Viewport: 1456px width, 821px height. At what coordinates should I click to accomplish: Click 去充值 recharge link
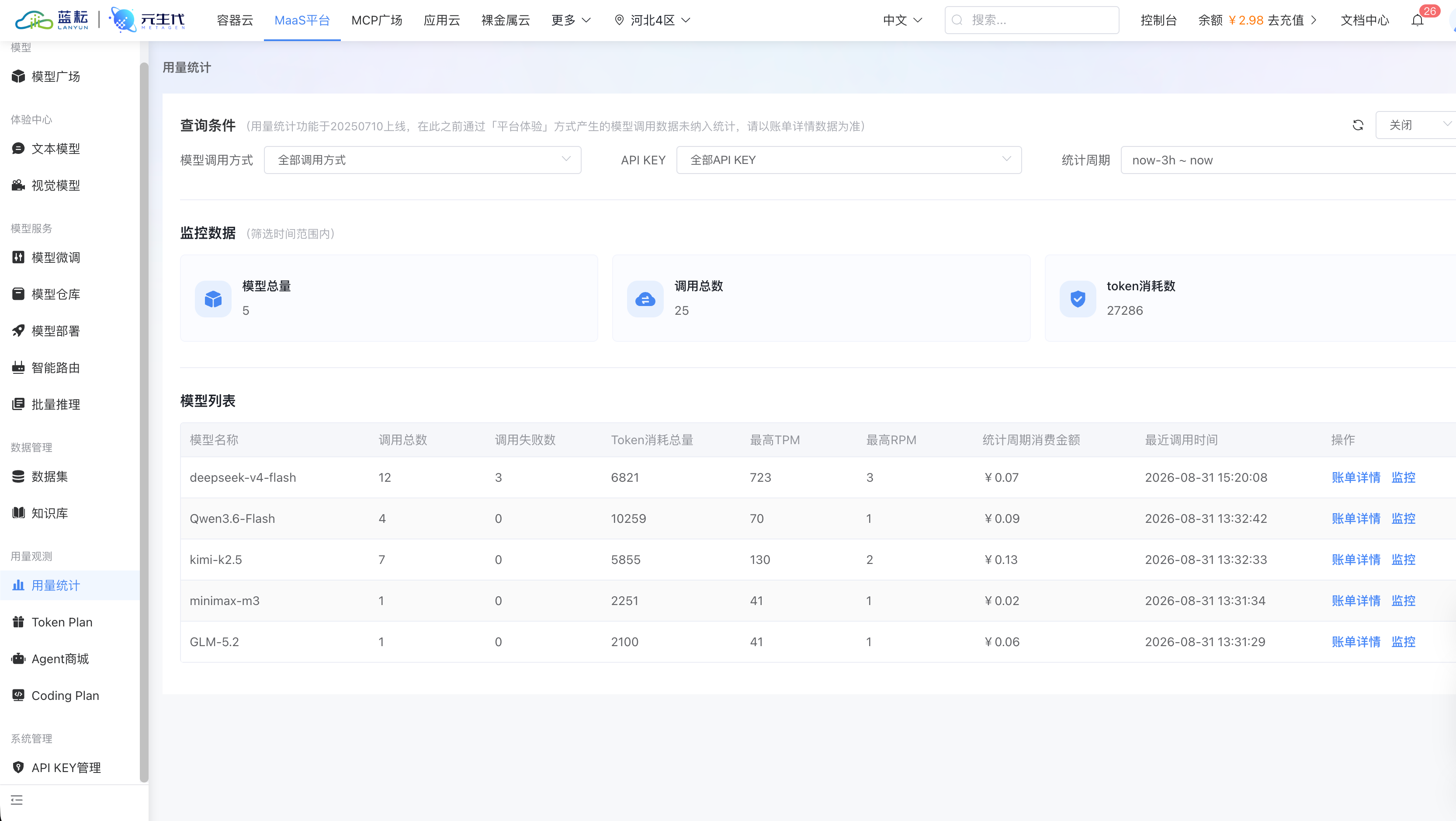[1292, 21]
